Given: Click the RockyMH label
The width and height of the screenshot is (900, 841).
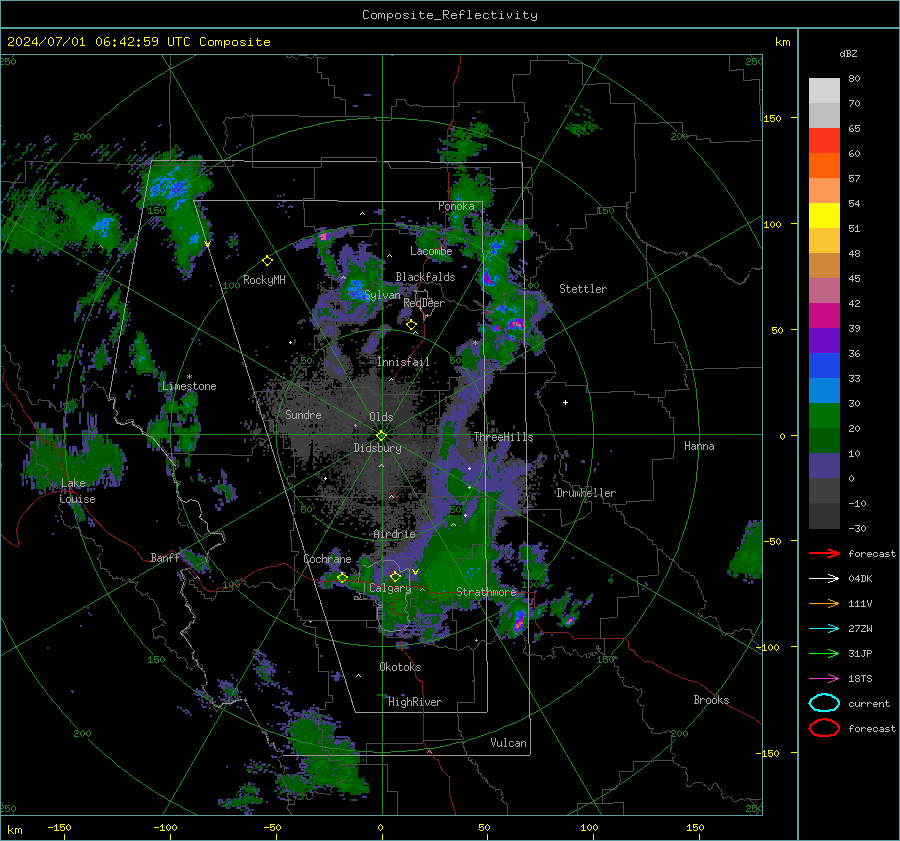Looking at the screenshot, I should click(x=264, y=280).
